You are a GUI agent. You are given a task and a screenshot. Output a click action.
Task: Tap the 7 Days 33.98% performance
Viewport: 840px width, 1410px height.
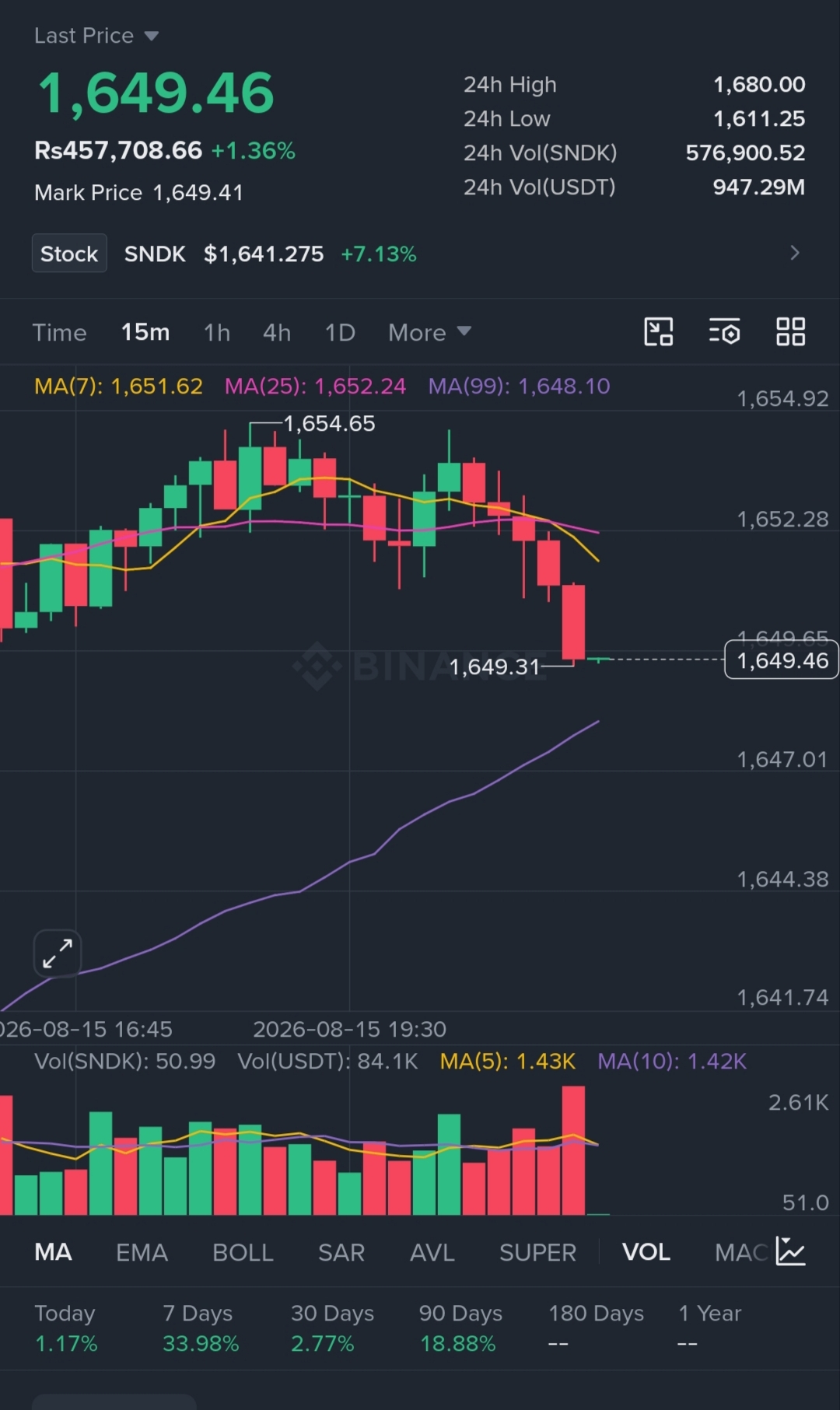201,1328
